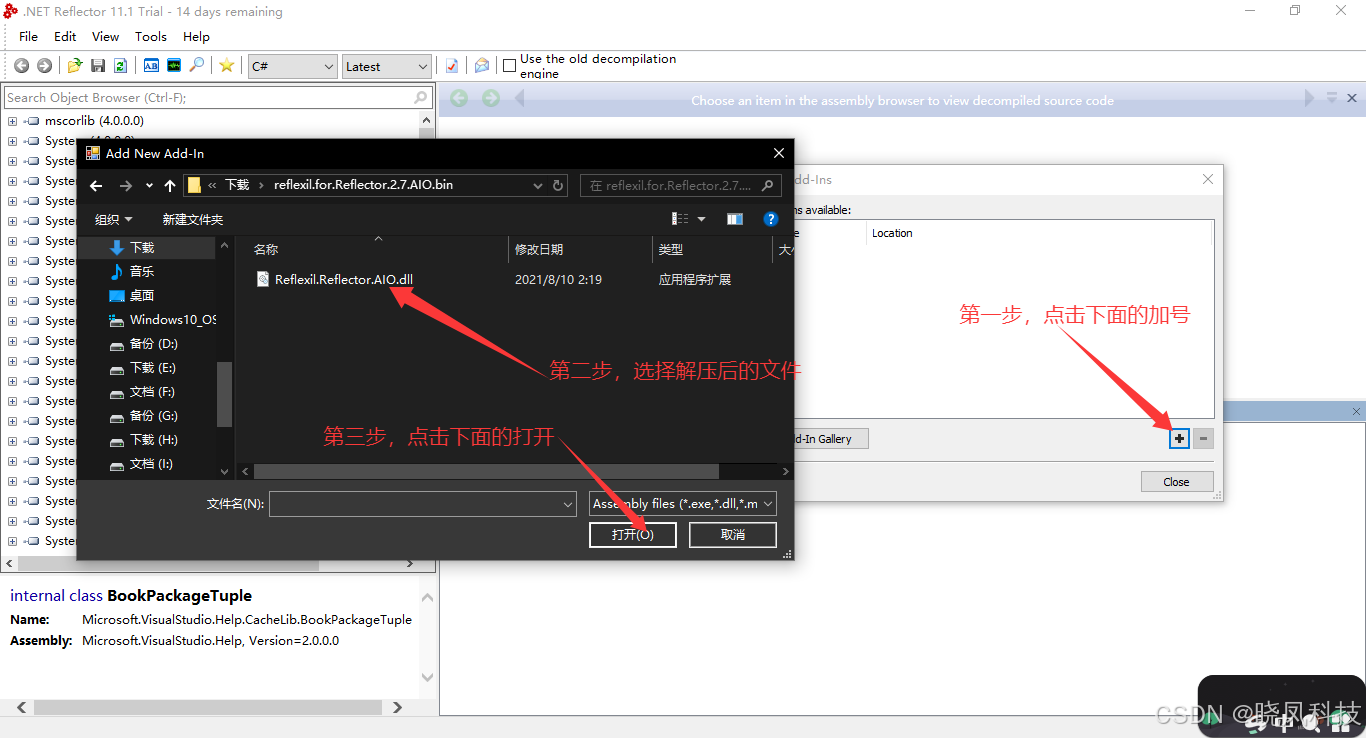1366x738 pixels.
Task: Click the Location column header in Add-Ins
Action: pyautogui.click(x=892, y=233)
